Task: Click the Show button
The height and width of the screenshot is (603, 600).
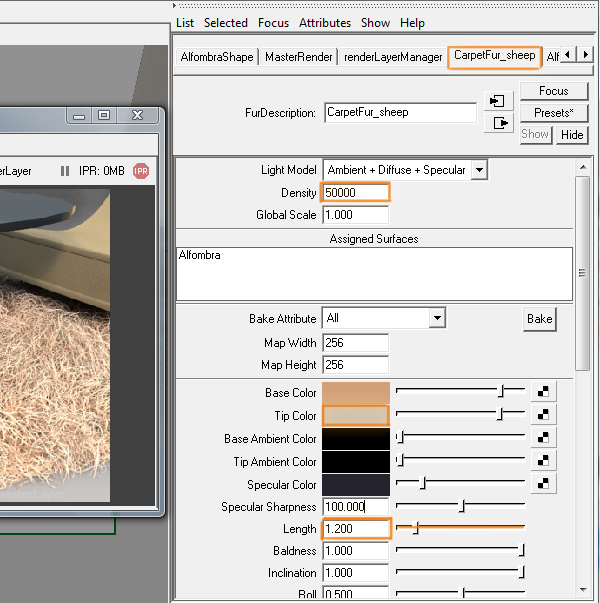Action: [535, 134]
